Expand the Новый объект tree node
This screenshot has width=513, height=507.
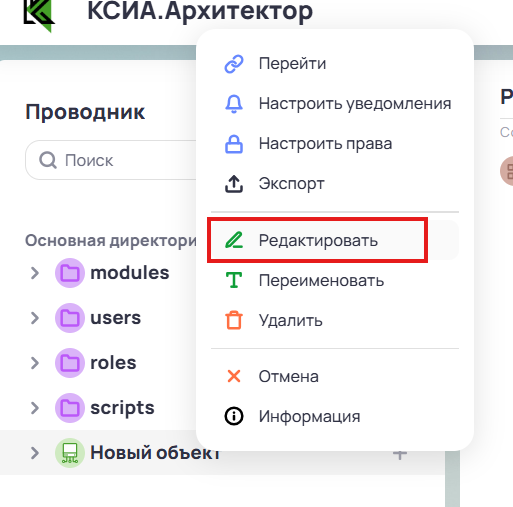[x=35, y=453]
